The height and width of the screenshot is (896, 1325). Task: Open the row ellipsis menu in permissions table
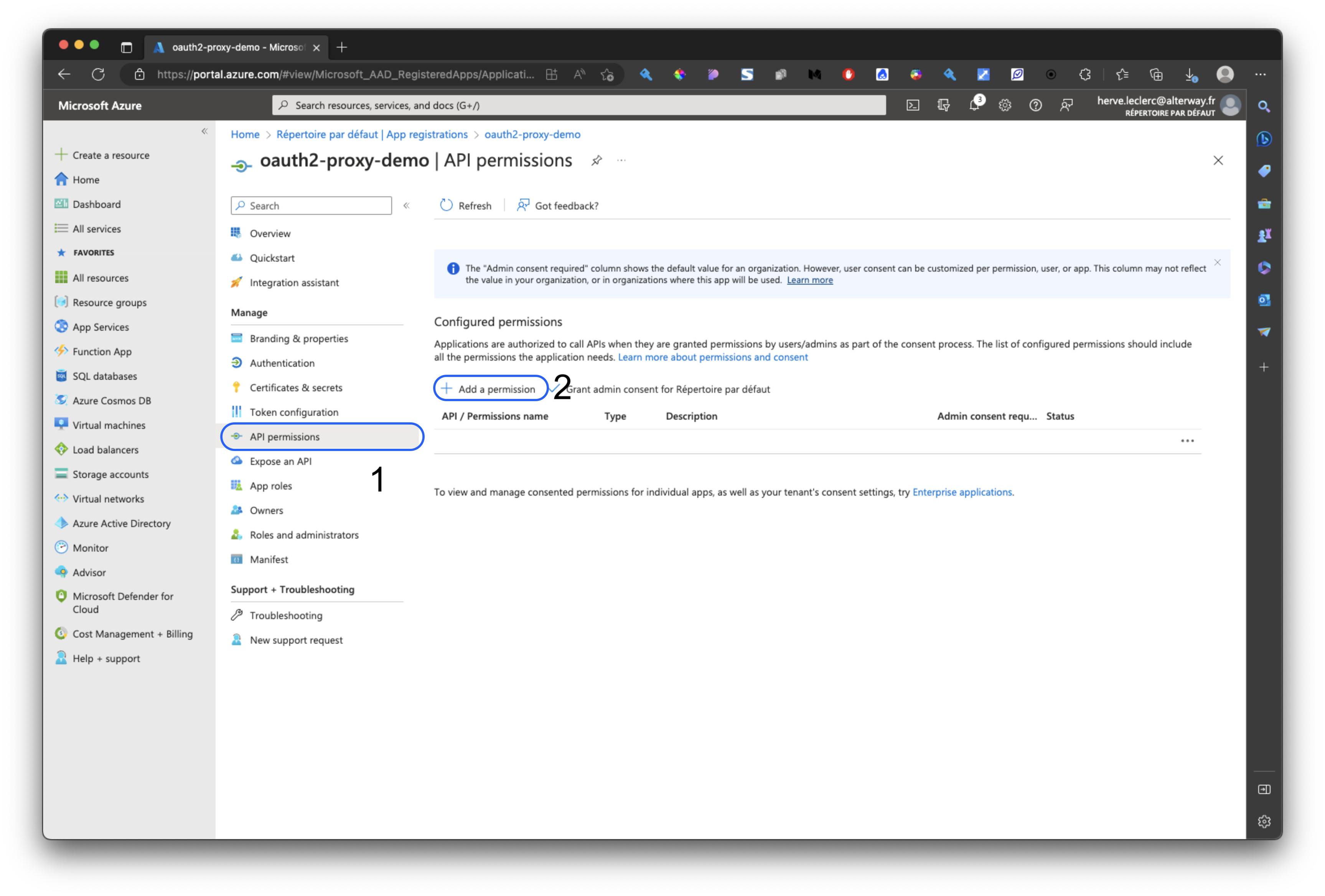1187,441
